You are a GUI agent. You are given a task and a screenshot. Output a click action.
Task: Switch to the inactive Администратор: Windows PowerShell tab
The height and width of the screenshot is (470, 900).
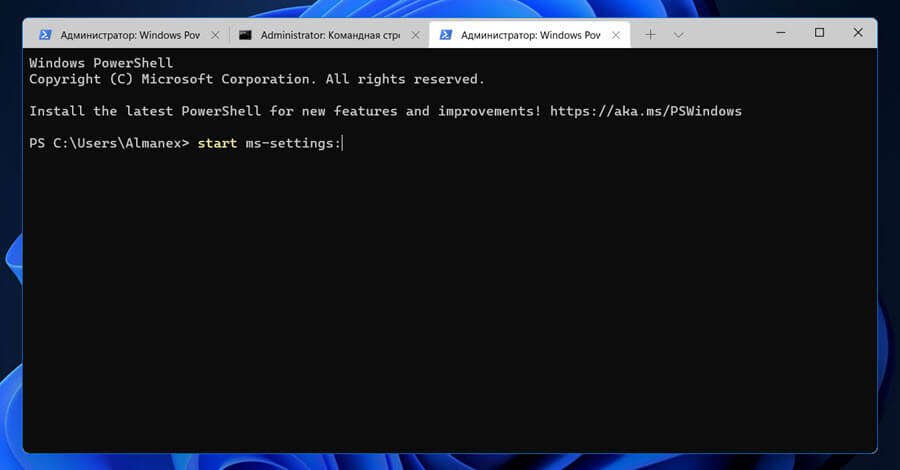point(129,35)
